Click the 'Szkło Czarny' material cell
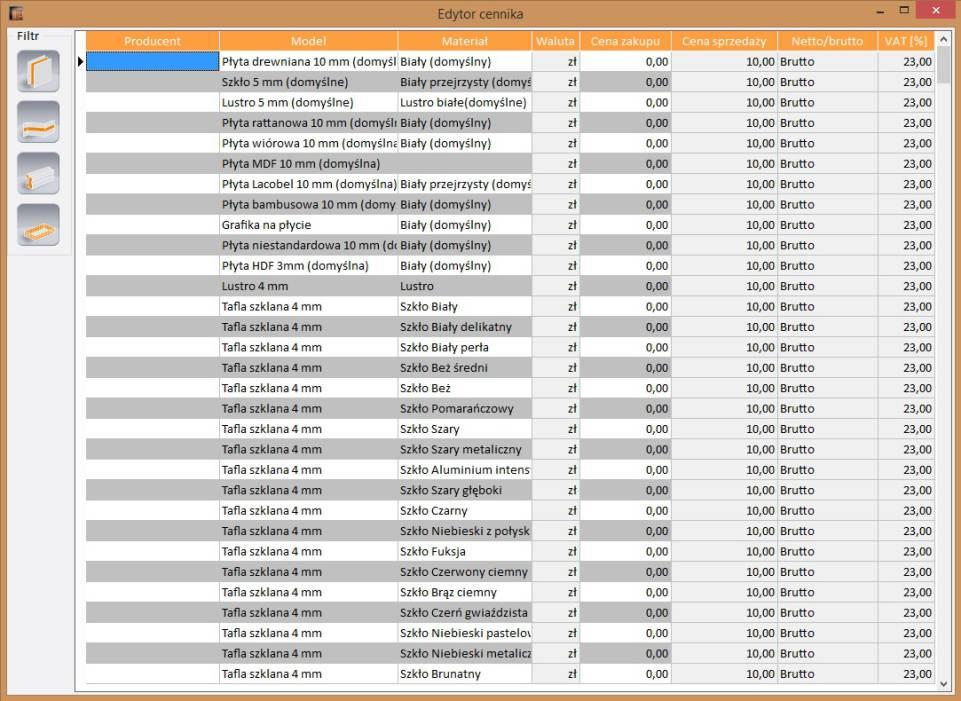Image resolution: width=961 pixels, height=701 pixels. click(x=465, y=510)
